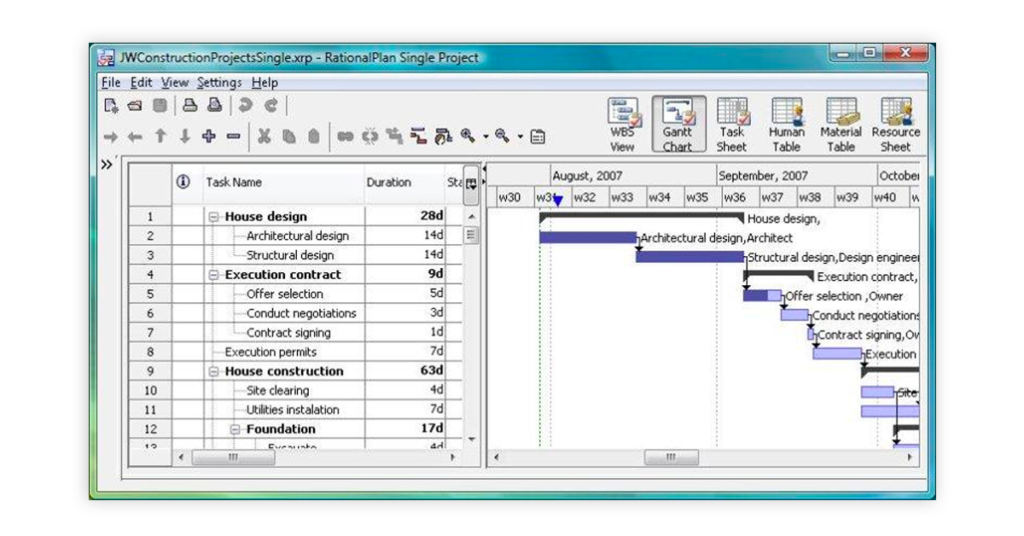This screenshot has width=1024, height=536.
Task: Open the File menu
Action: tap(111, 82)
